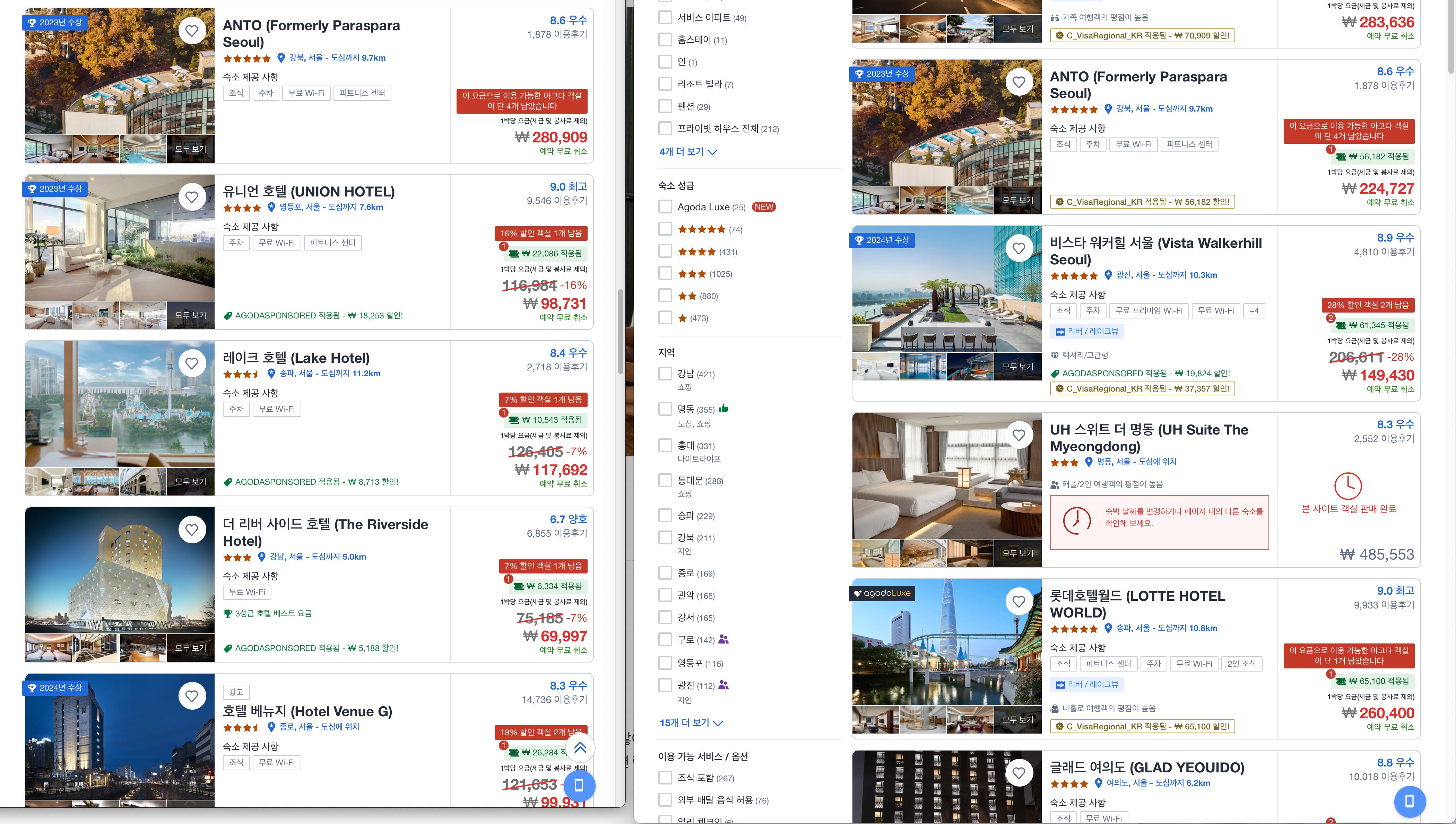Favorite the Union Hotel with heart icon
Screen dimensions: 1456x824
click(x=192, y=197)
